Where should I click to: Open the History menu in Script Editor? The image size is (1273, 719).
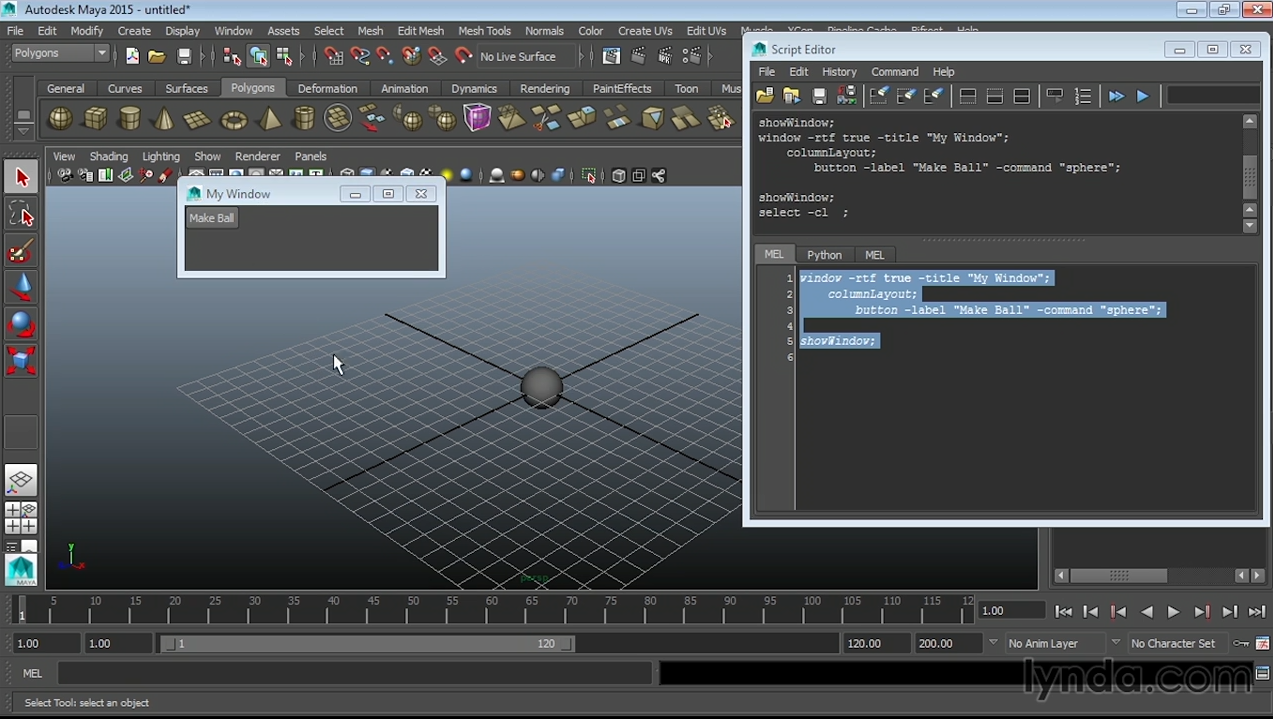[x=838, y=72]
